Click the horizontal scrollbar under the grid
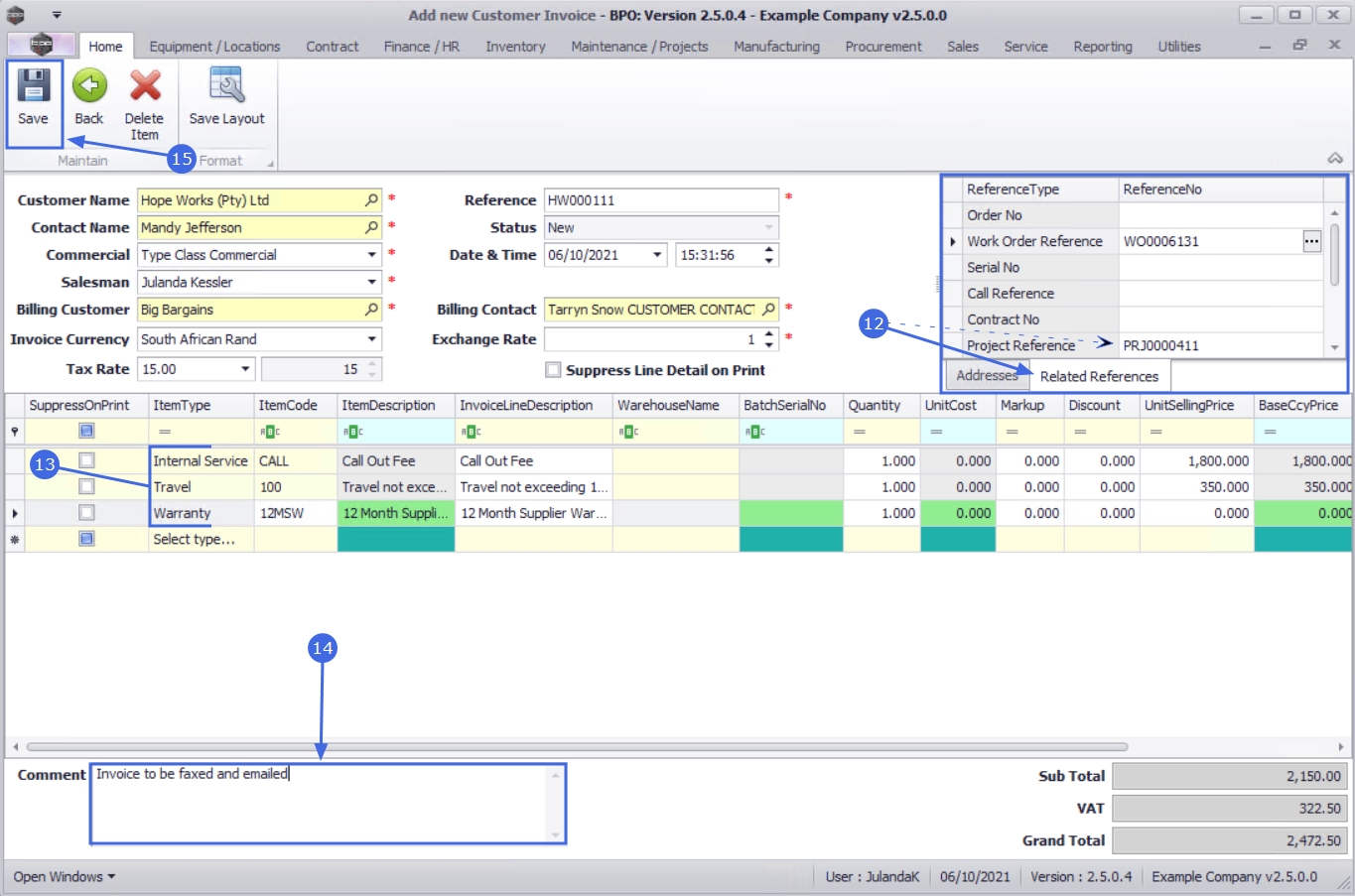1355x896 pixels. click(576, 746)
